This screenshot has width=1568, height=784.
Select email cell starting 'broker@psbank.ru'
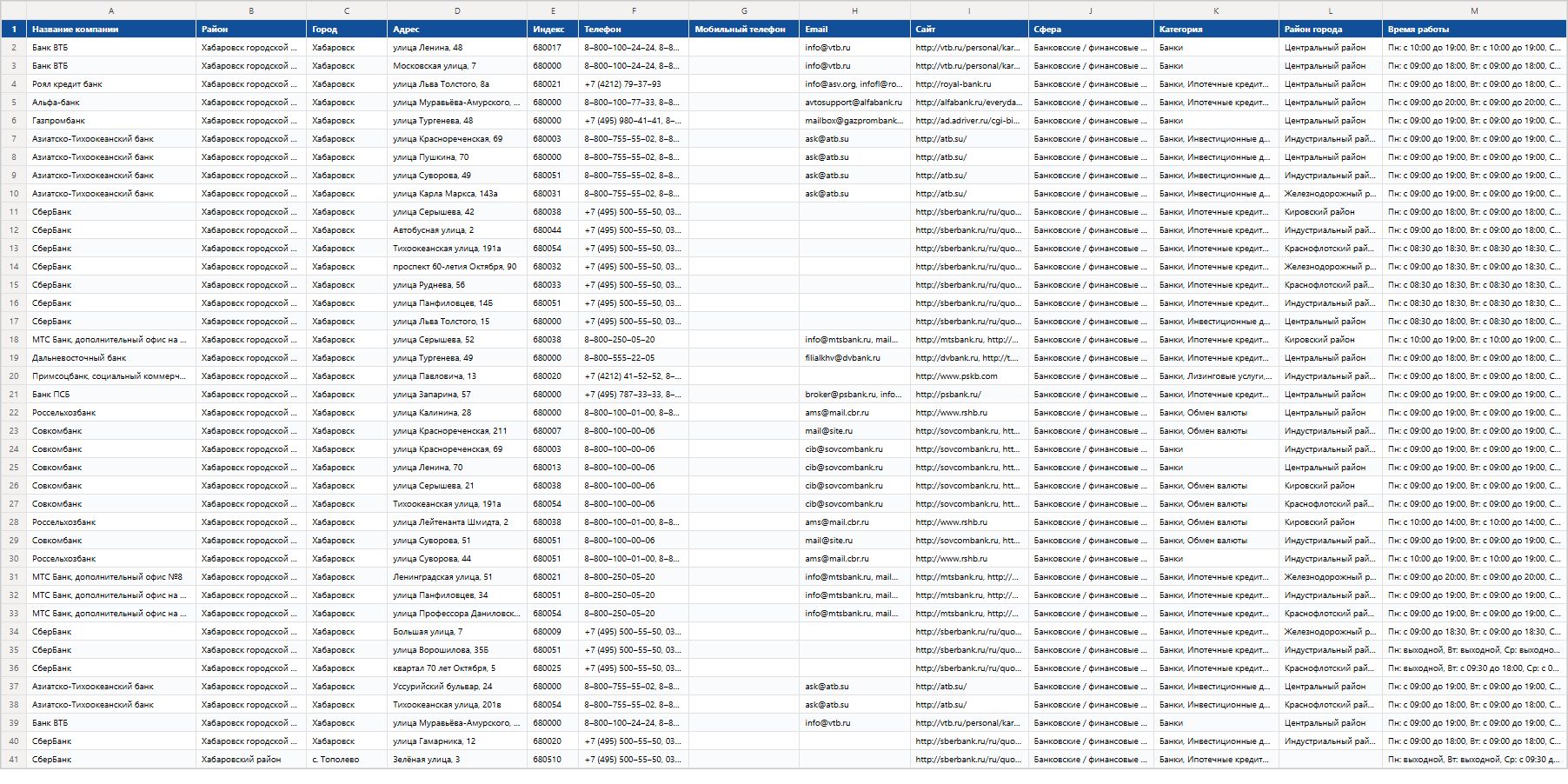tap(854, 395)
